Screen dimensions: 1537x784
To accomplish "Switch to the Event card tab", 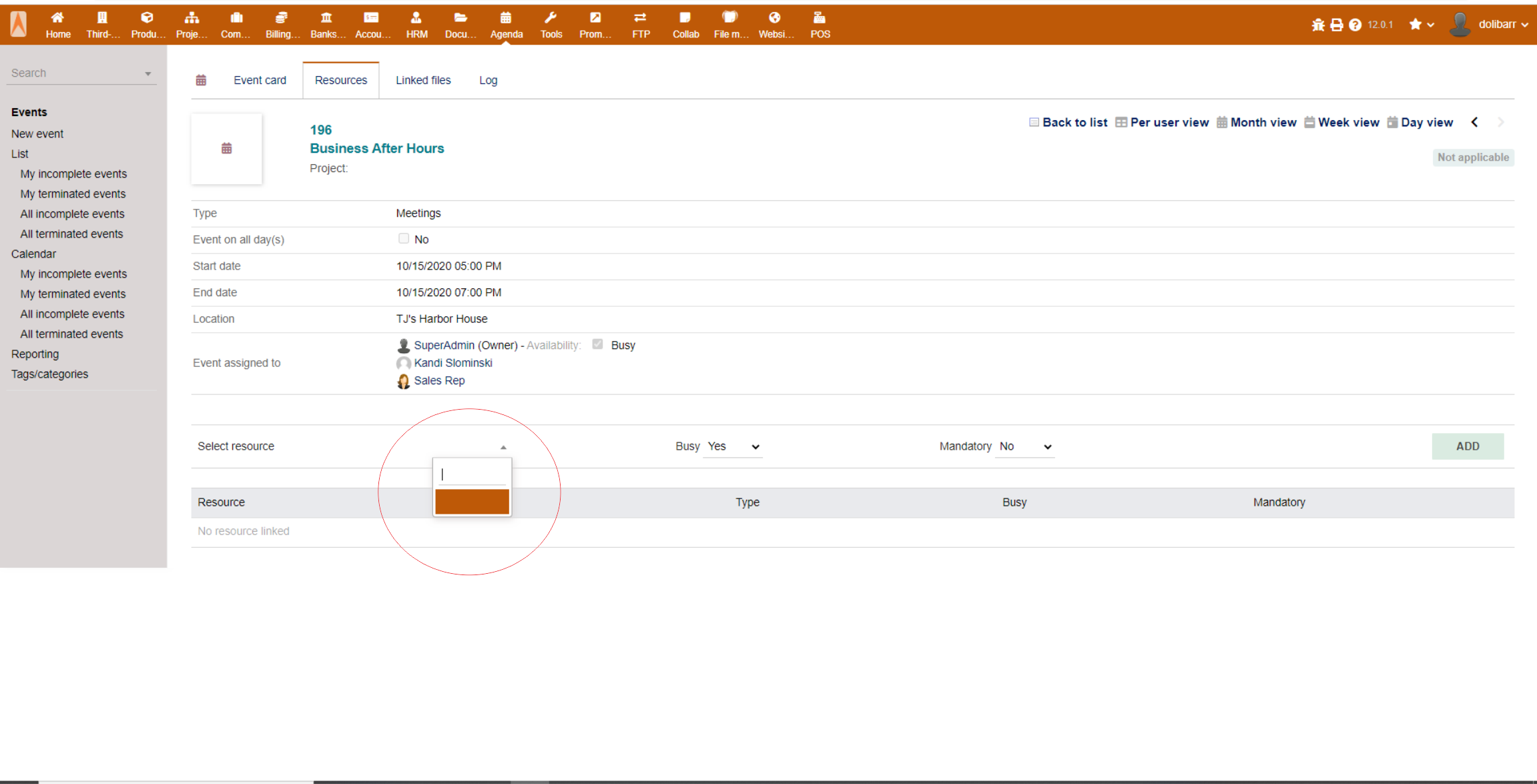I will [260, 80].
